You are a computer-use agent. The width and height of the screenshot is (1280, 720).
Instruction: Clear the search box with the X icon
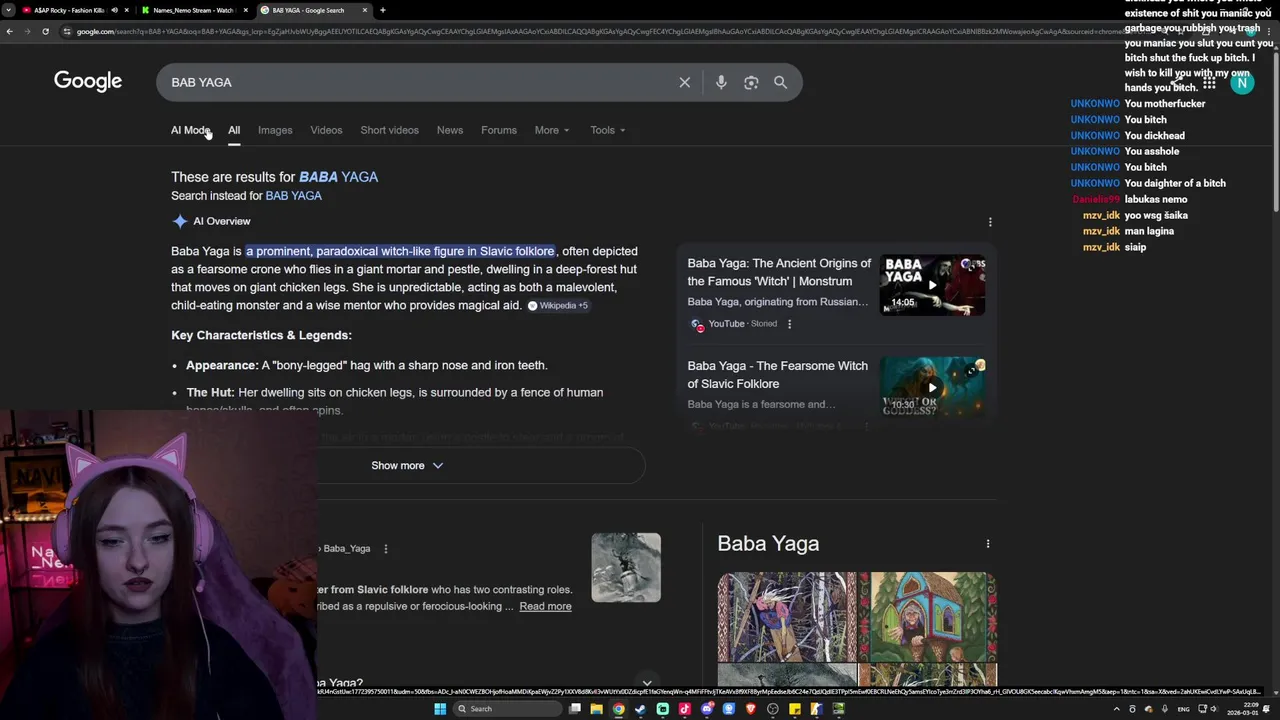click(685, 82)
